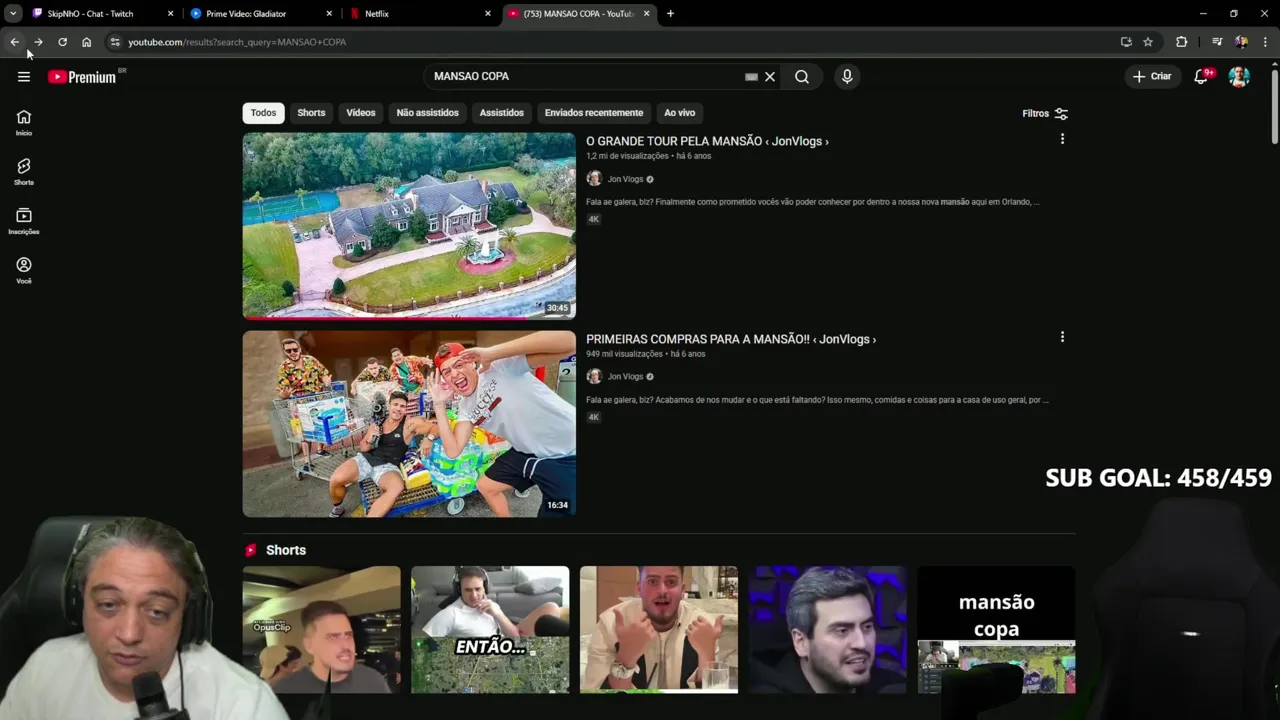Open short with gray-haired bearded man
Image resolution: width=1280 pixels, height=720 pixels.
[828, 630]
